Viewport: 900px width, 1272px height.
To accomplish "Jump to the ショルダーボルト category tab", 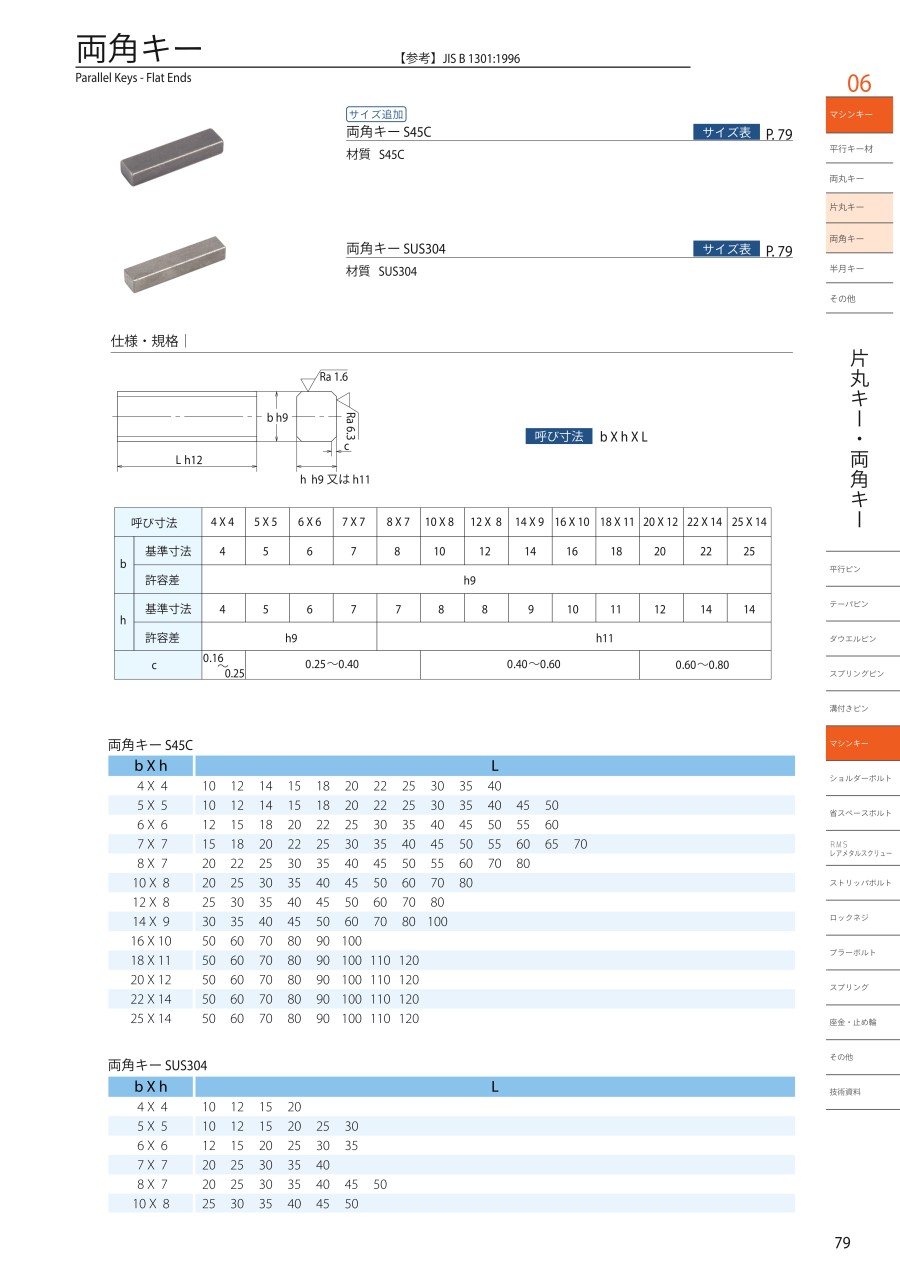I will click(862, 778).
